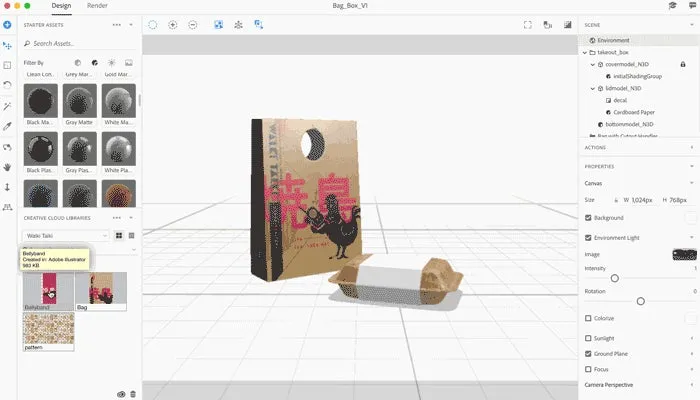Choose the Dolly camera tool
The height and width of the screenshot is (400, 700).
[7, 187]
